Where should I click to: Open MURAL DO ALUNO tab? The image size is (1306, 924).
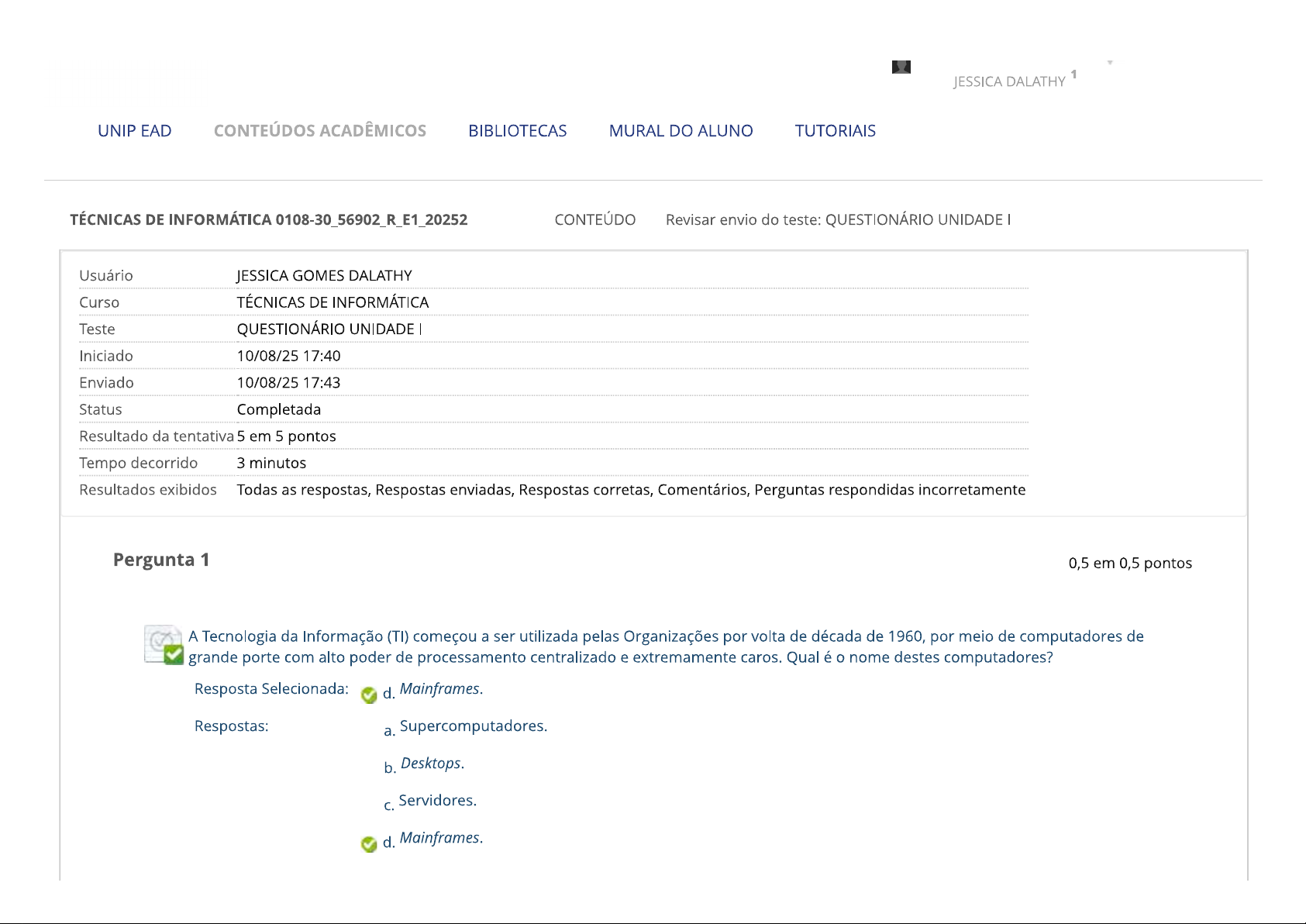coord(681,131)
